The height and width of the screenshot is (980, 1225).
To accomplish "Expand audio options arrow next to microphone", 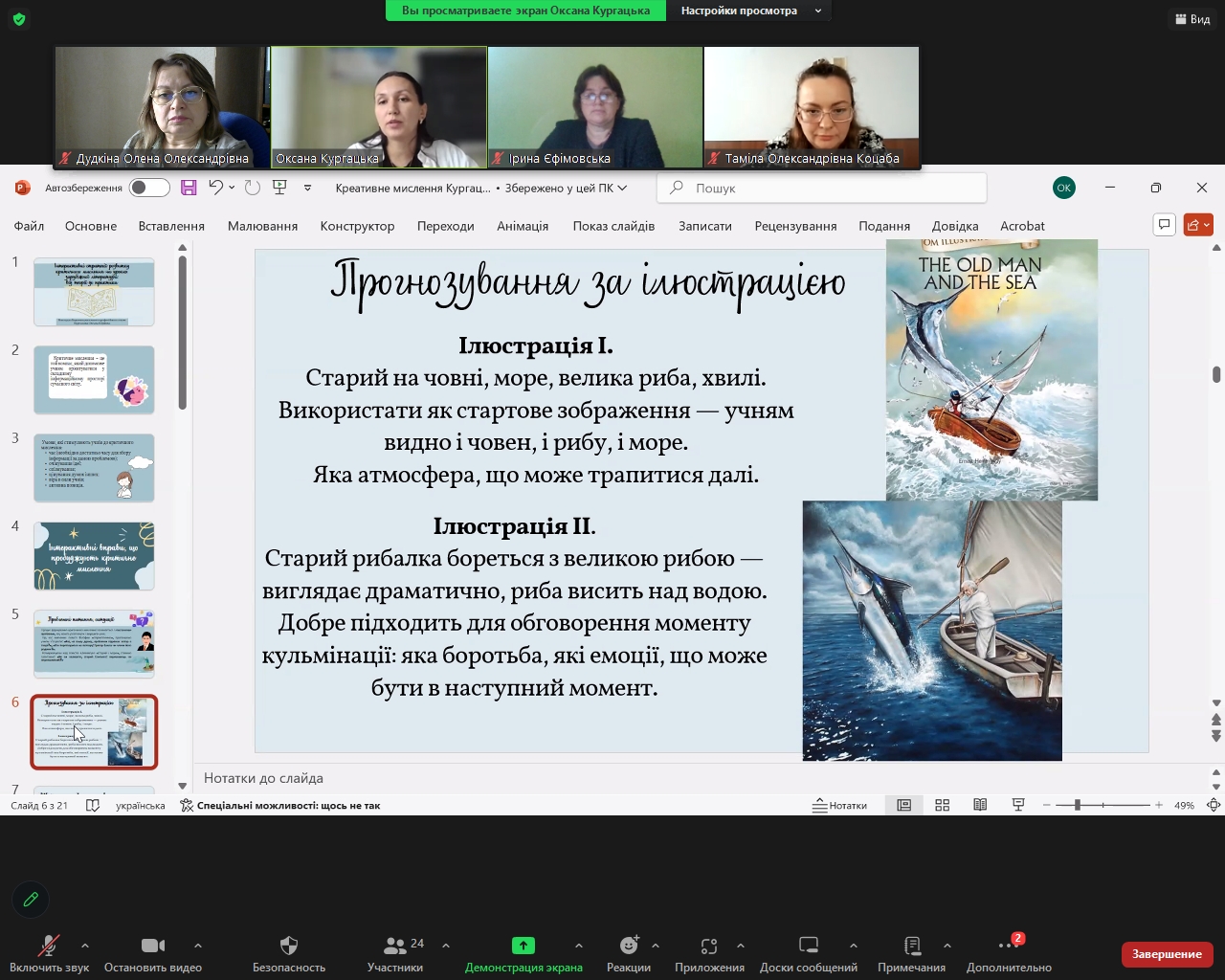I will [x=85, y=946].
